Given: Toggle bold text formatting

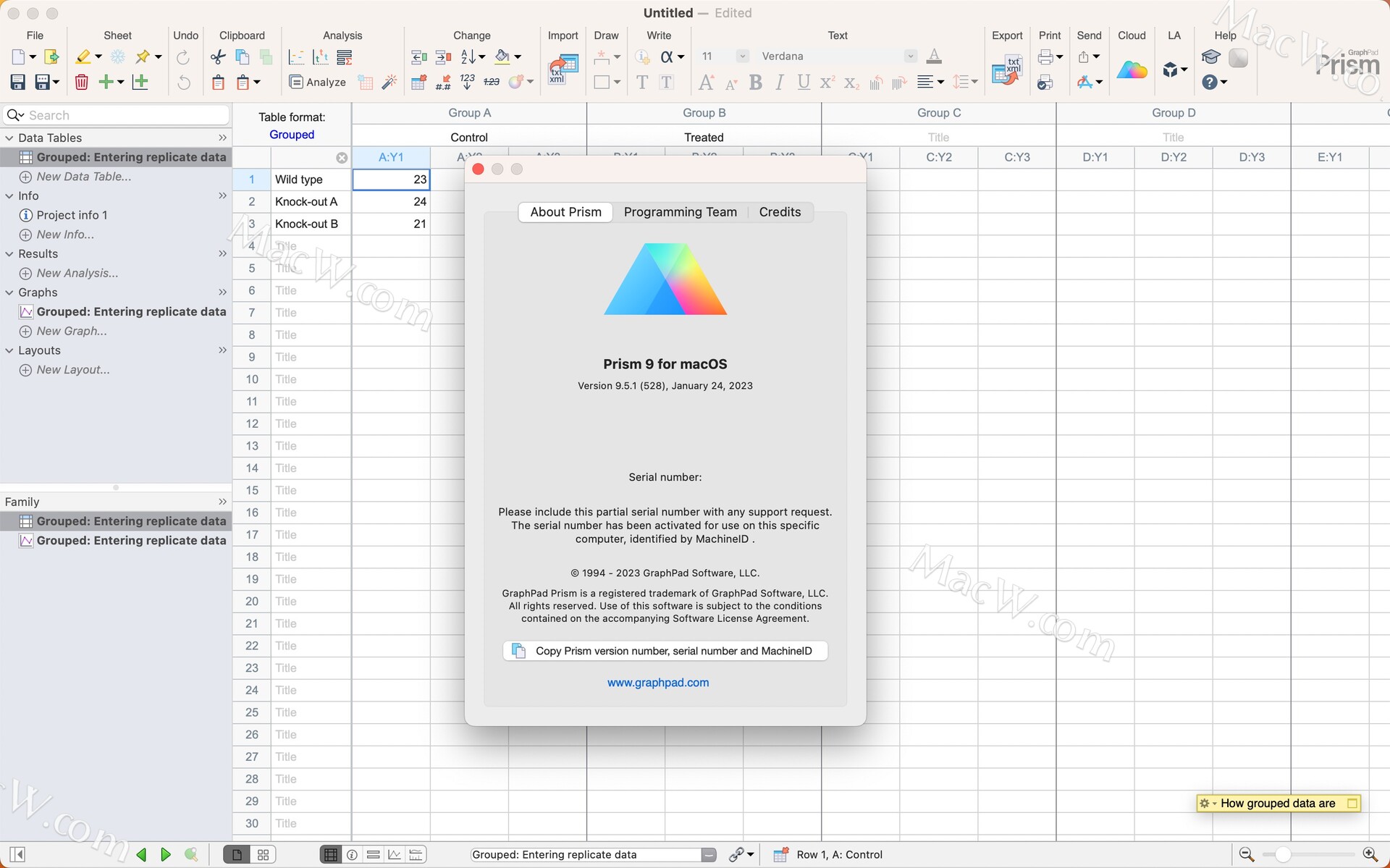Looking at the screenshot, I should tap(755, 83).
